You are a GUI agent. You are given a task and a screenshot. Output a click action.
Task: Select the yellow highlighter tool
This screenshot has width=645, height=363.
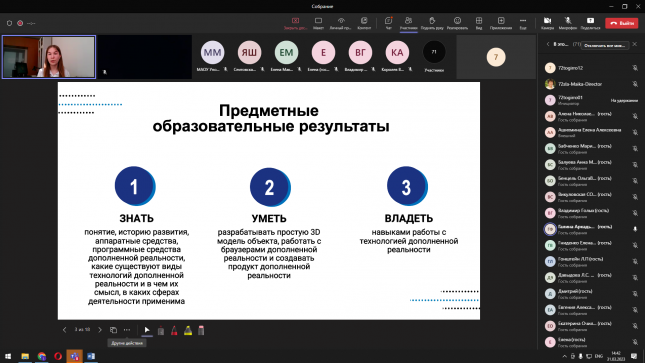click(188, 330)
